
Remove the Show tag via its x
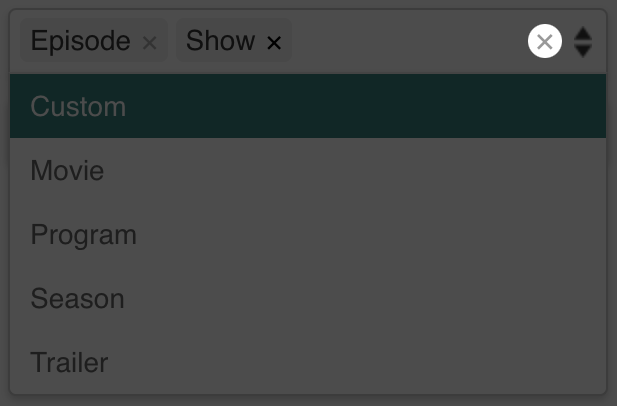274,42
